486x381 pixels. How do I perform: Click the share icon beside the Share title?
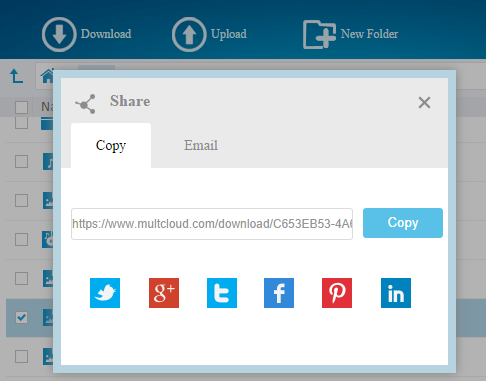point(86,104)
